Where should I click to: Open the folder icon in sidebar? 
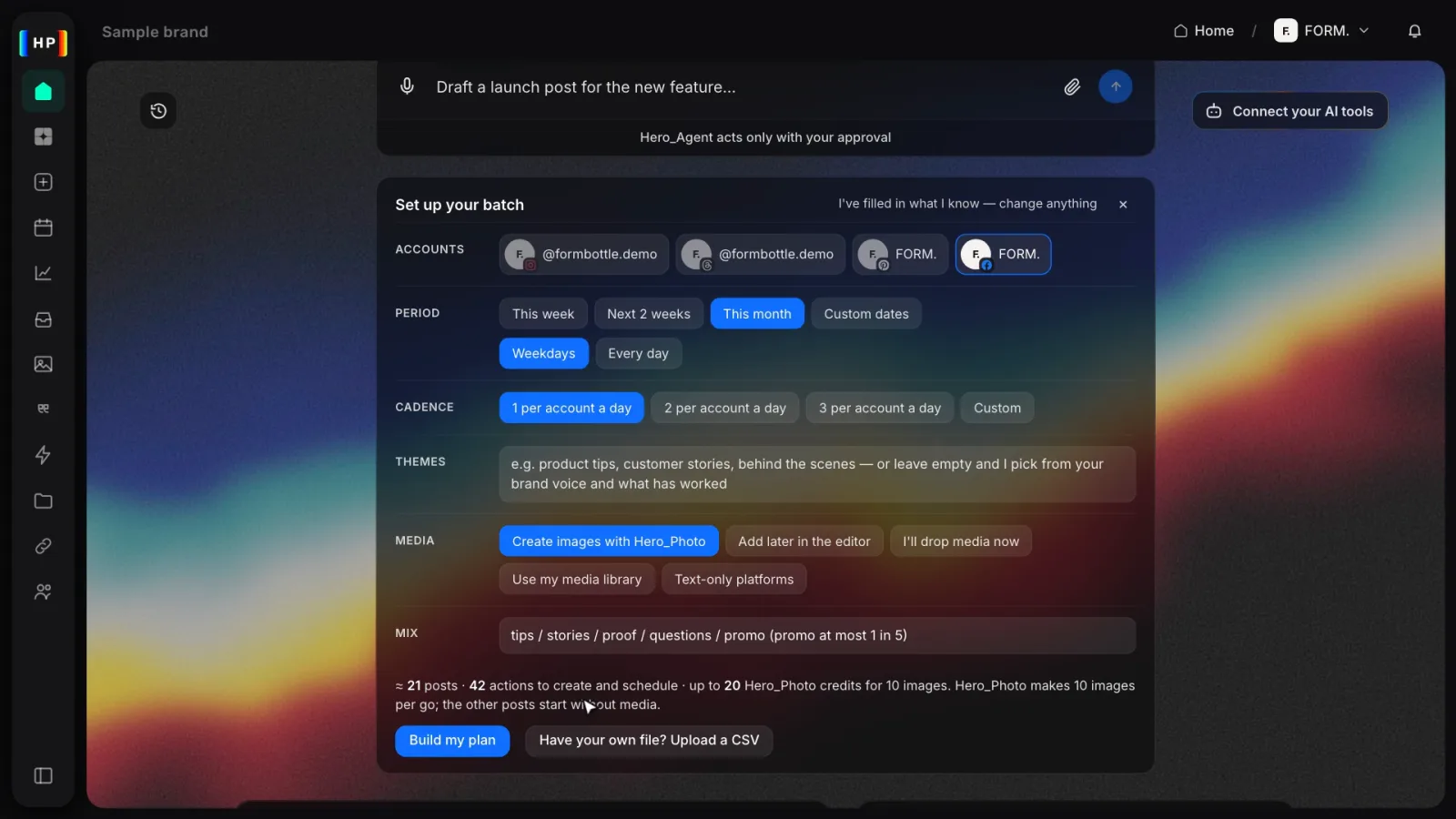click(x=43, y=500)
